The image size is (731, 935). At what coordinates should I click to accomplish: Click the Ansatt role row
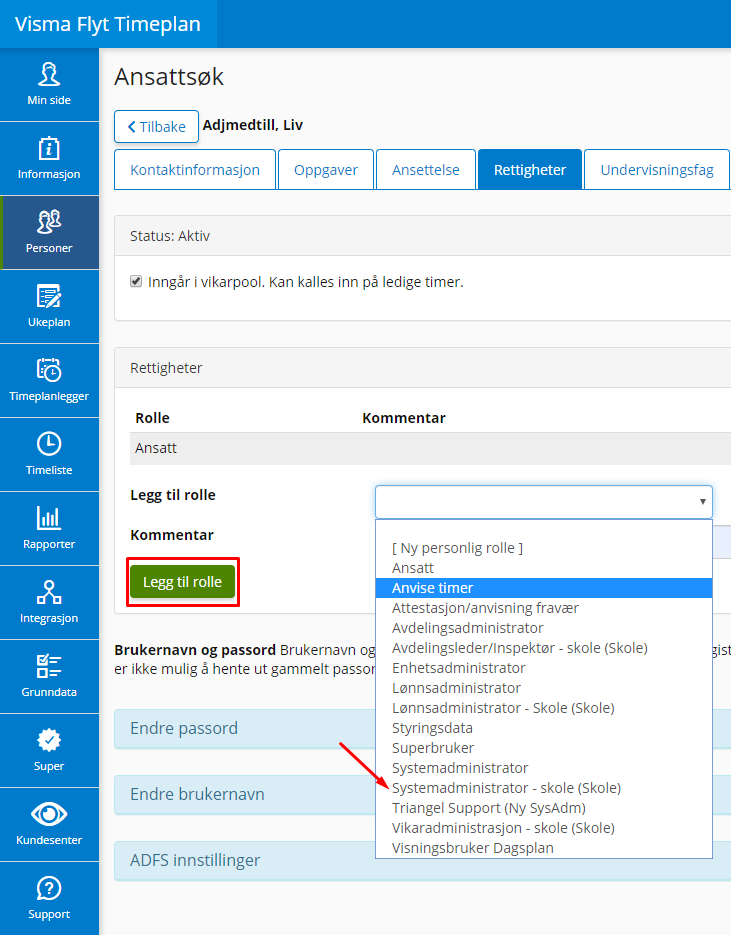point(430,448)
